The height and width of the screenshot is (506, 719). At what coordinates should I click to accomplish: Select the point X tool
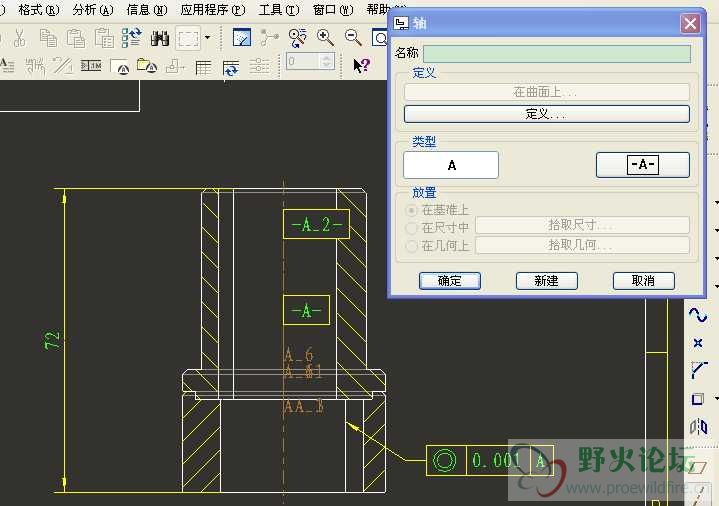coord(698,343)
